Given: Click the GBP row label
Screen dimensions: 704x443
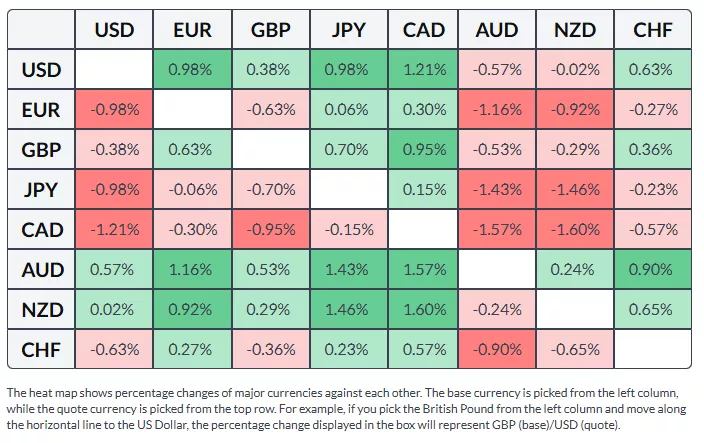Looking at the screenshot, I should tap(42, 150).
